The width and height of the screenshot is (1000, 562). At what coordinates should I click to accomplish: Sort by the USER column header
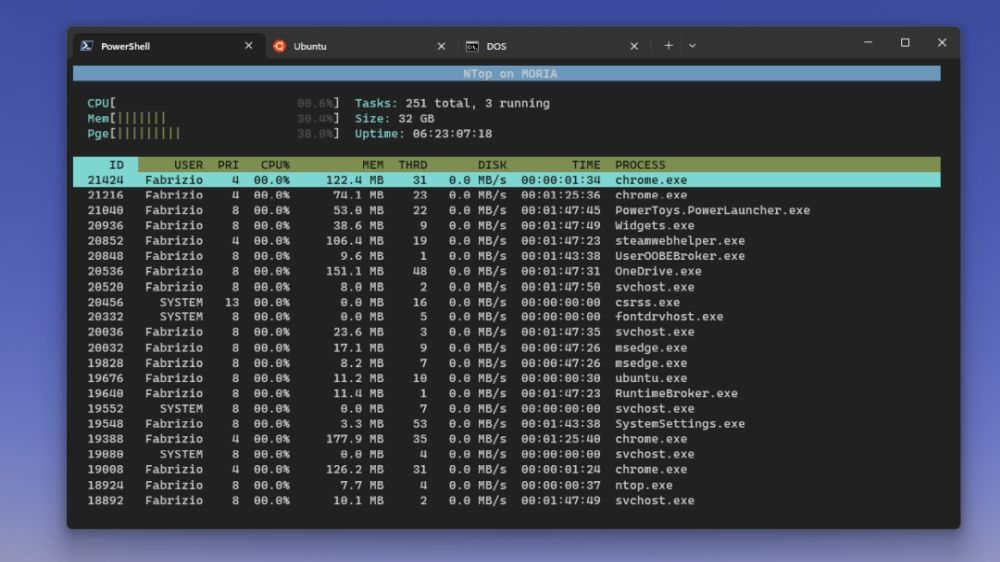coord(188,165)
